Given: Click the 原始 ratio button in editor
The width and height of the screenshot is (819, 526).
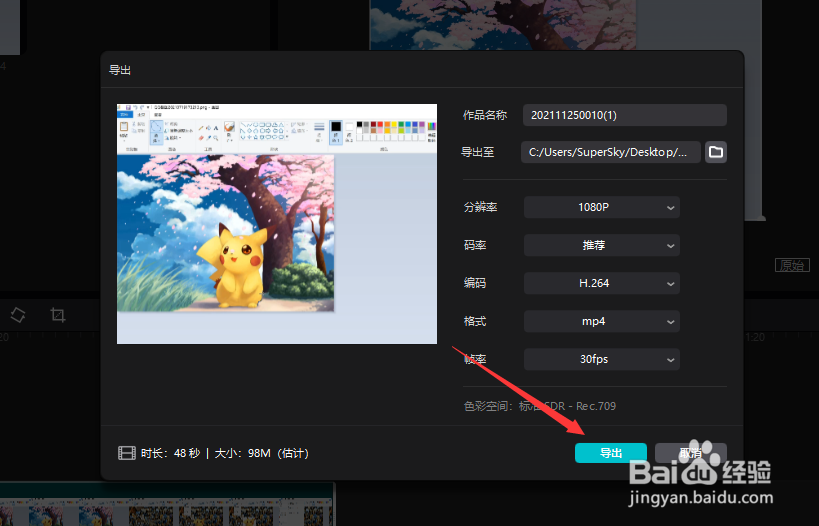Looking at the screenshot, I should [792, 265].
